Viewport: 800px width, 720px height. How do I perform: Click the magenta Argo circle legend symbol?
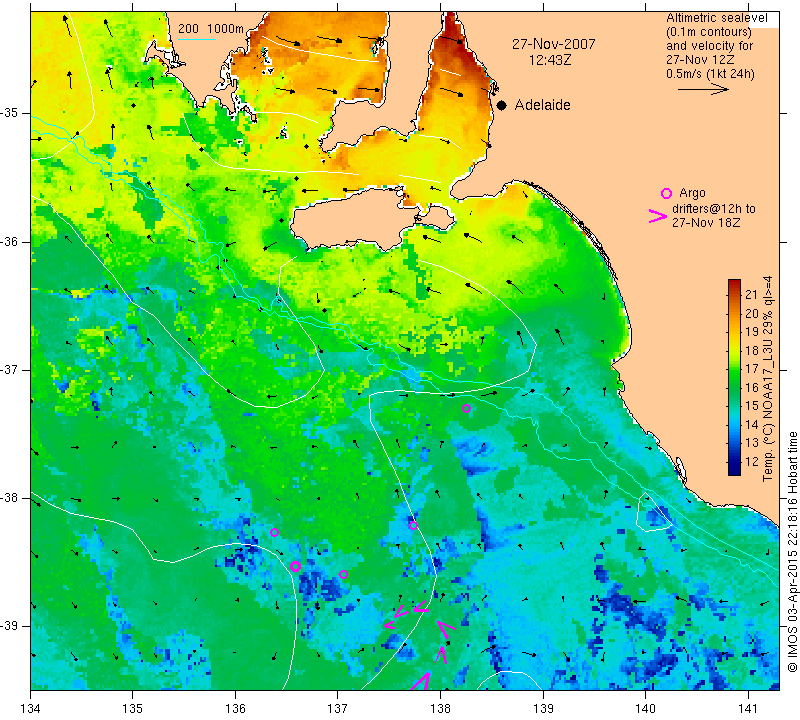666,193
